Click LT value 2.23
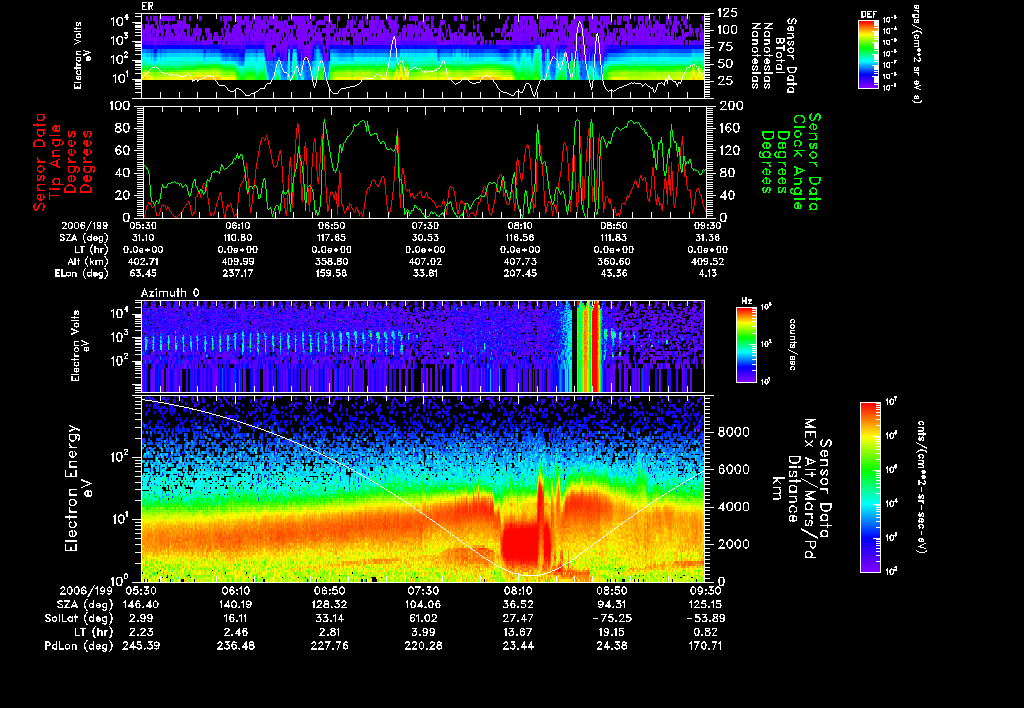This screenshot has width=1024, height=708. click(x=141, y=632)
